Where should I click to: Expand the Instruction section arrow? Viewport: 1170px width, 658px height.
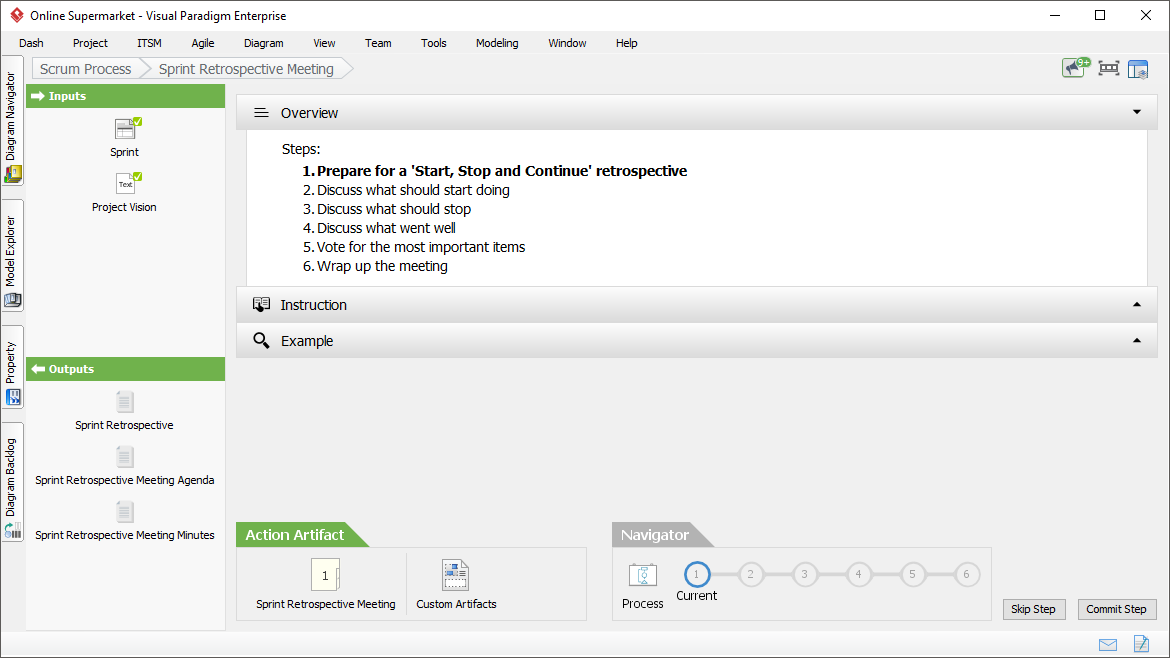pos(1137,304)
